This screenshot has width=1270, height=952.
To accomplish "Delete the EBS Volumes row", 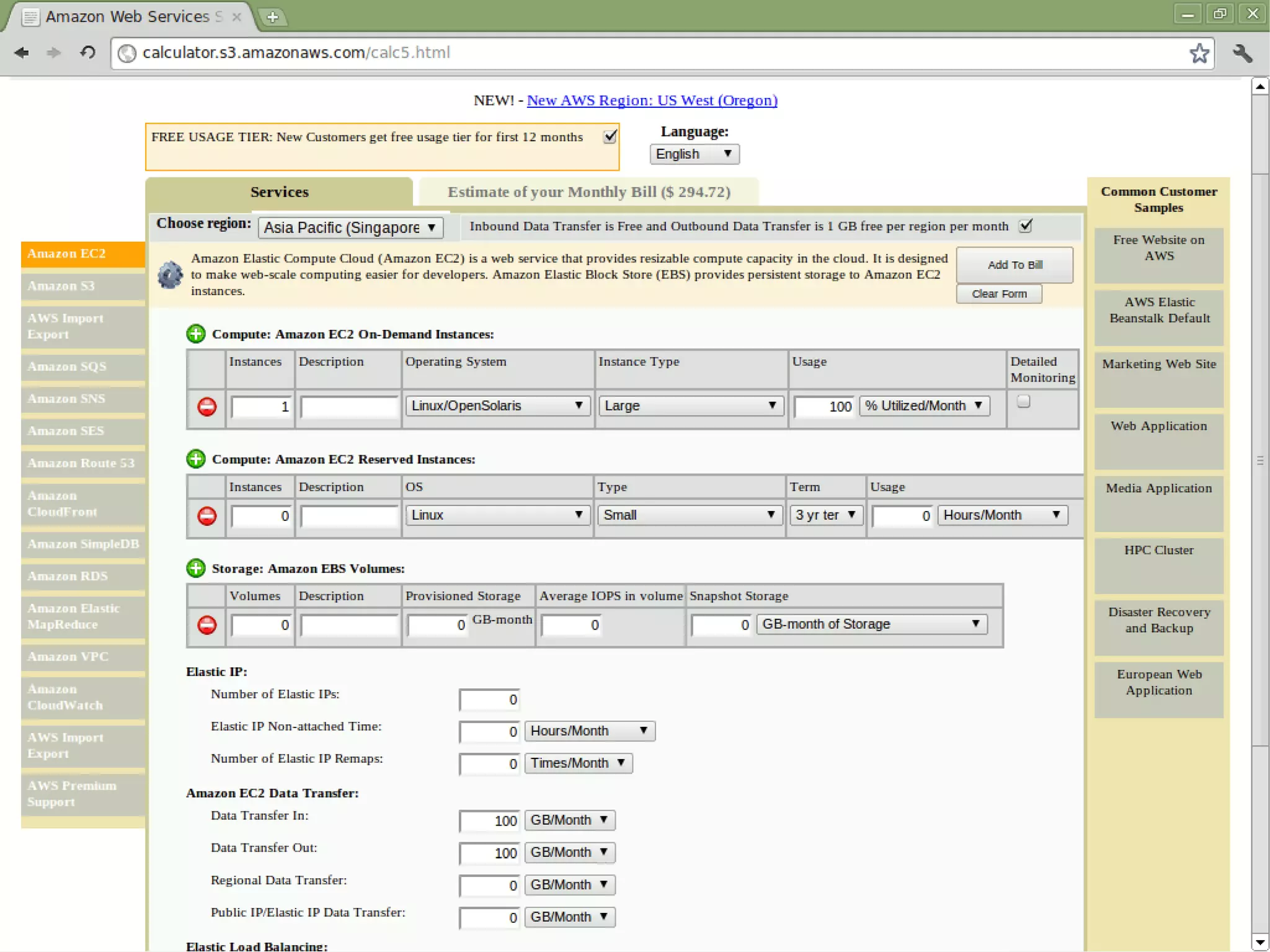I will [206, 625].
